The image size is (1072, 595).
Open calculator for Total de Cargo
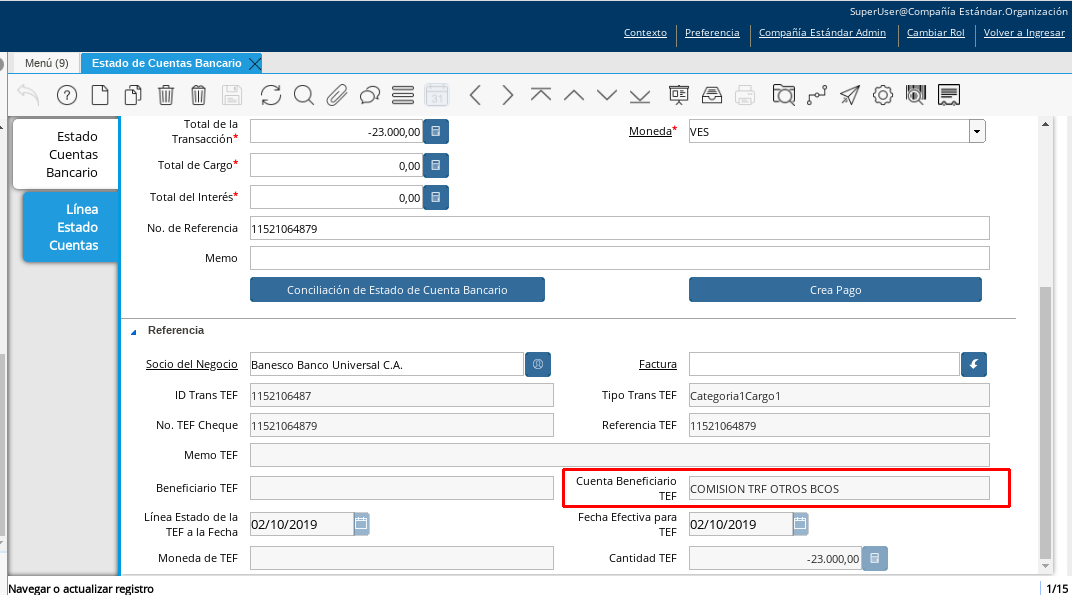coord(435,165)
